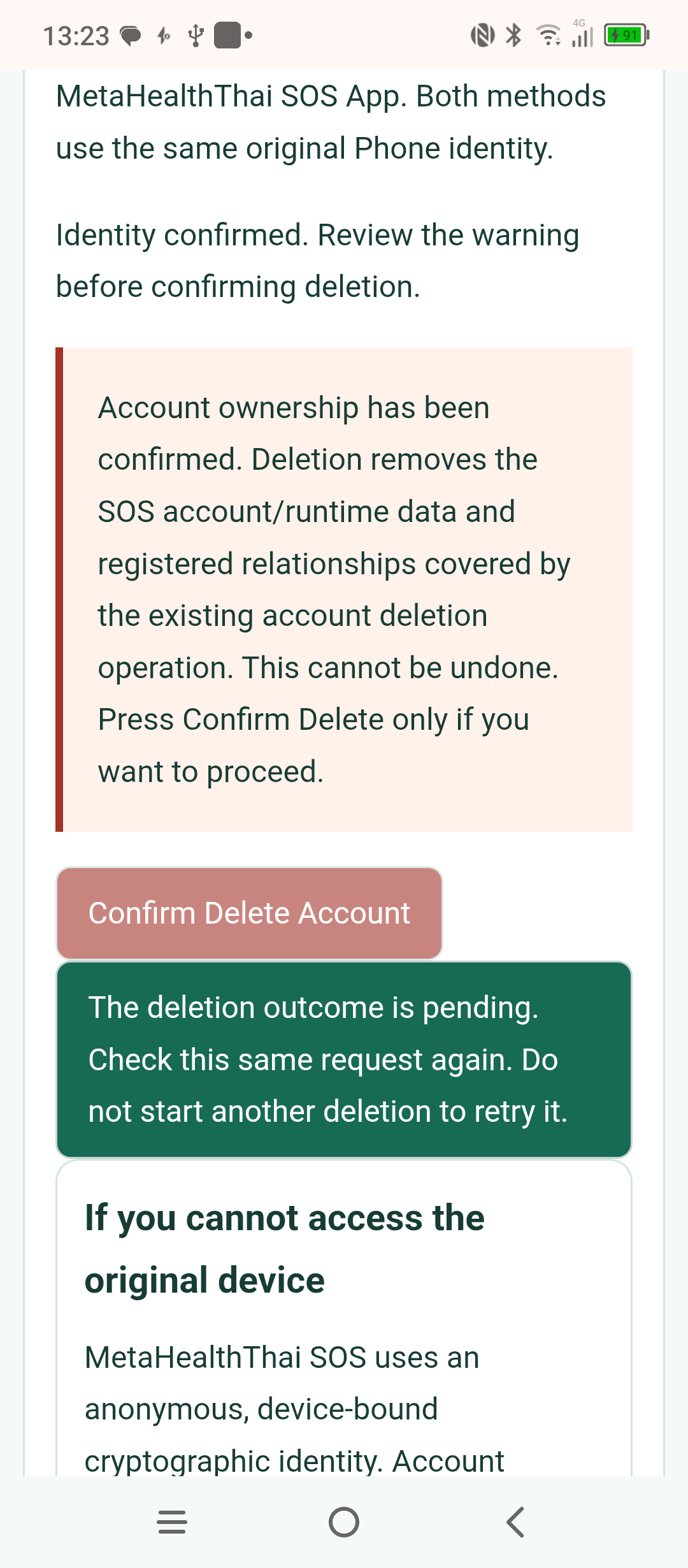The height and width of the screenshot is (1568, 688).
Task: Go back using the navigation back arrow
Action: 515,1522
